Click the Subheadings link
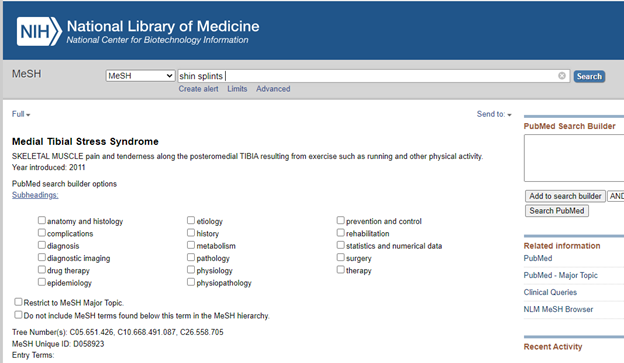The height and width of the screenshot is (363, 624). pyautogui.click(x=35, y=195)
